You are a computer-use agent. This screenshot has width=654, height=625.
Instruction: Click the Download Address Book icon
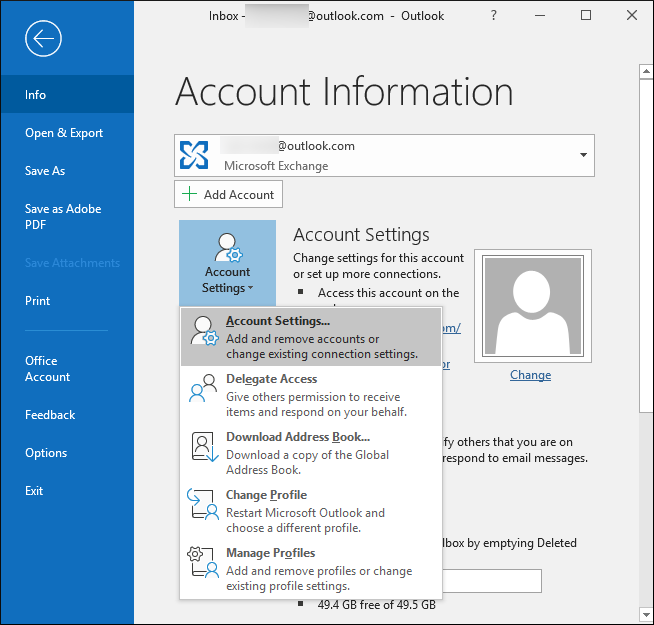pos(204,447)
